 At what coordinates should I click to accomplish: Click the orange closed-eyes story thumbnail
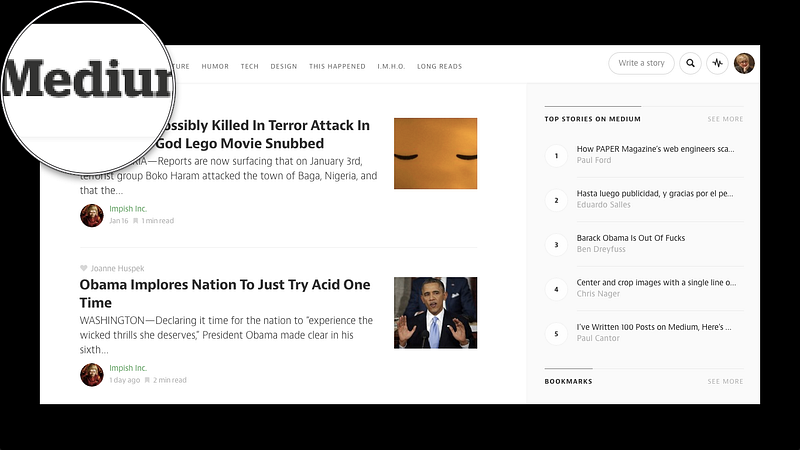tap(435, 154)
